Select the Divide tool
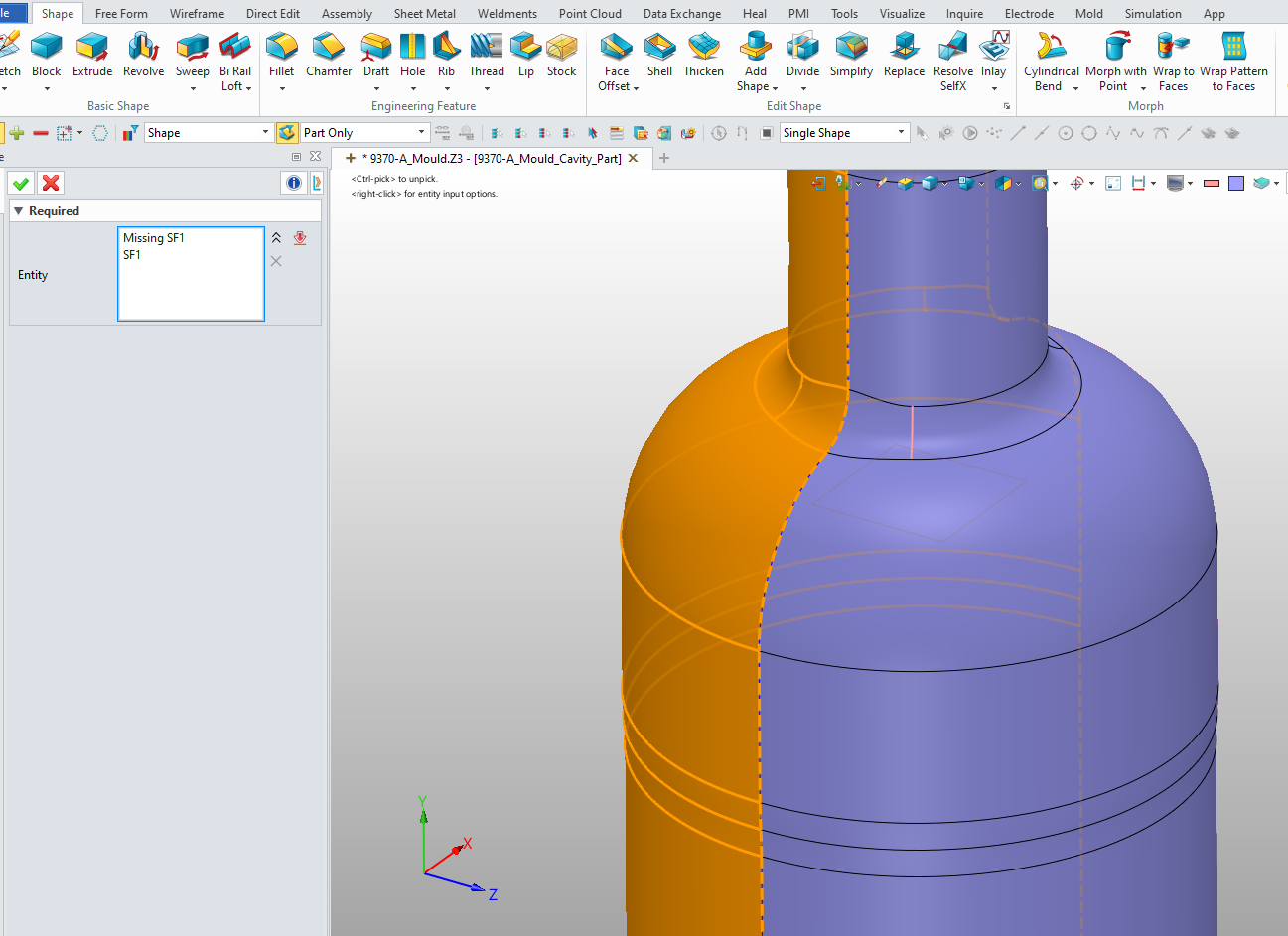1288x936 pixels. pos(802,56)
